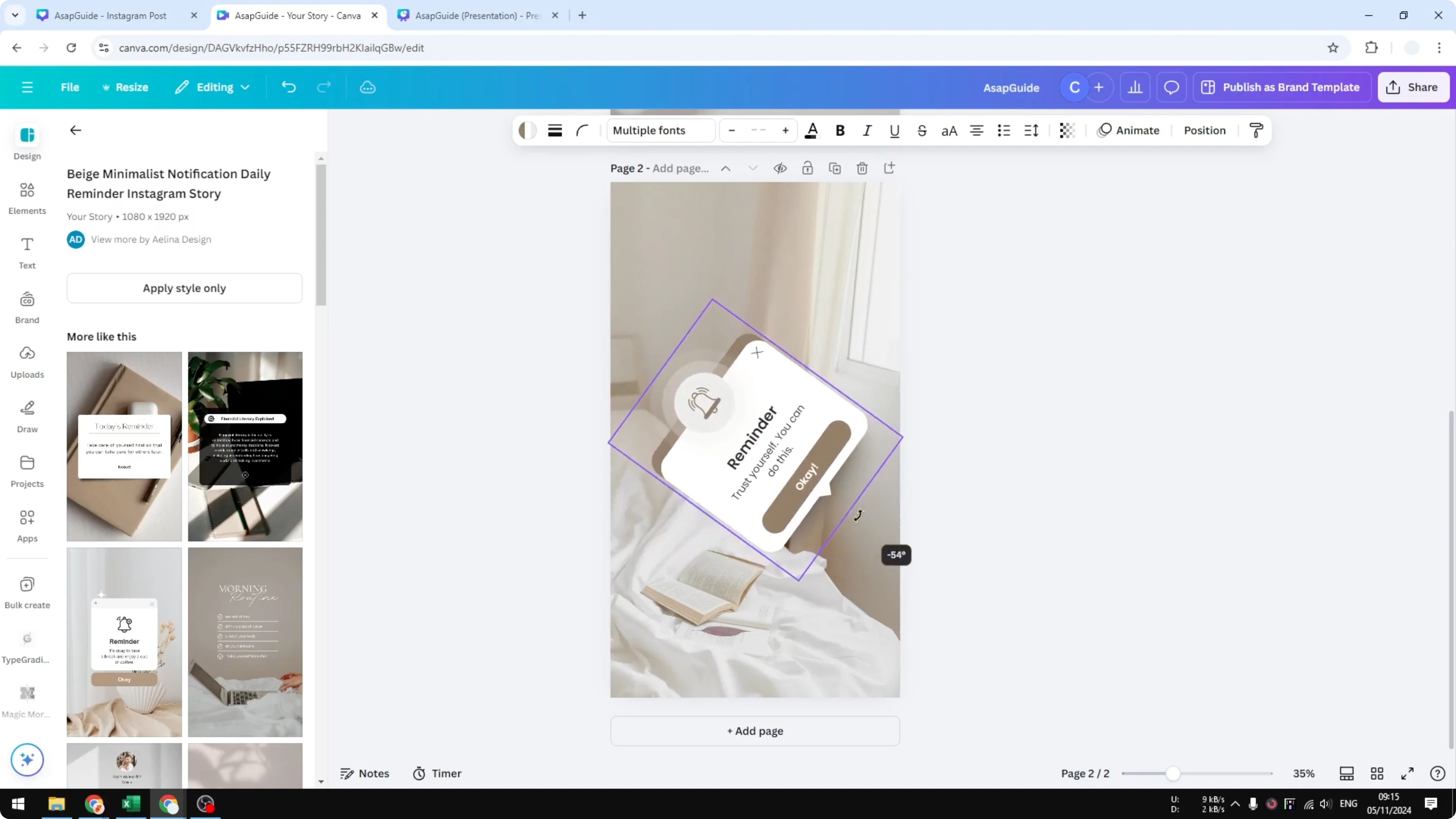Screen dimensions: 1456x819
Task: Click the zoom slider handle
Action: pos(1173,774)
